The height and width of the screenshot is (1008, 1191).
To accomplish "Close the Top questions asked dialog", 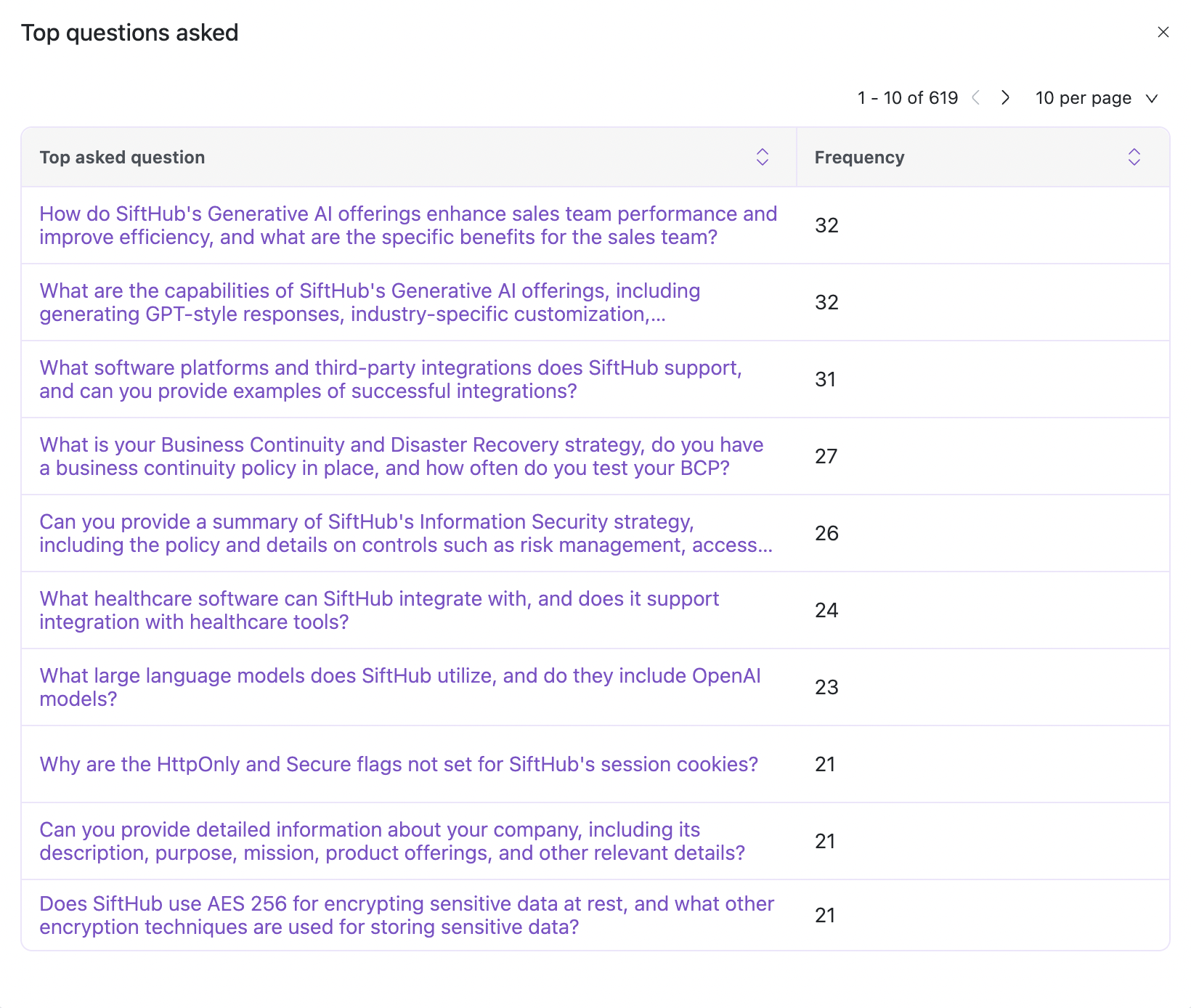I will coord(1163,32).
